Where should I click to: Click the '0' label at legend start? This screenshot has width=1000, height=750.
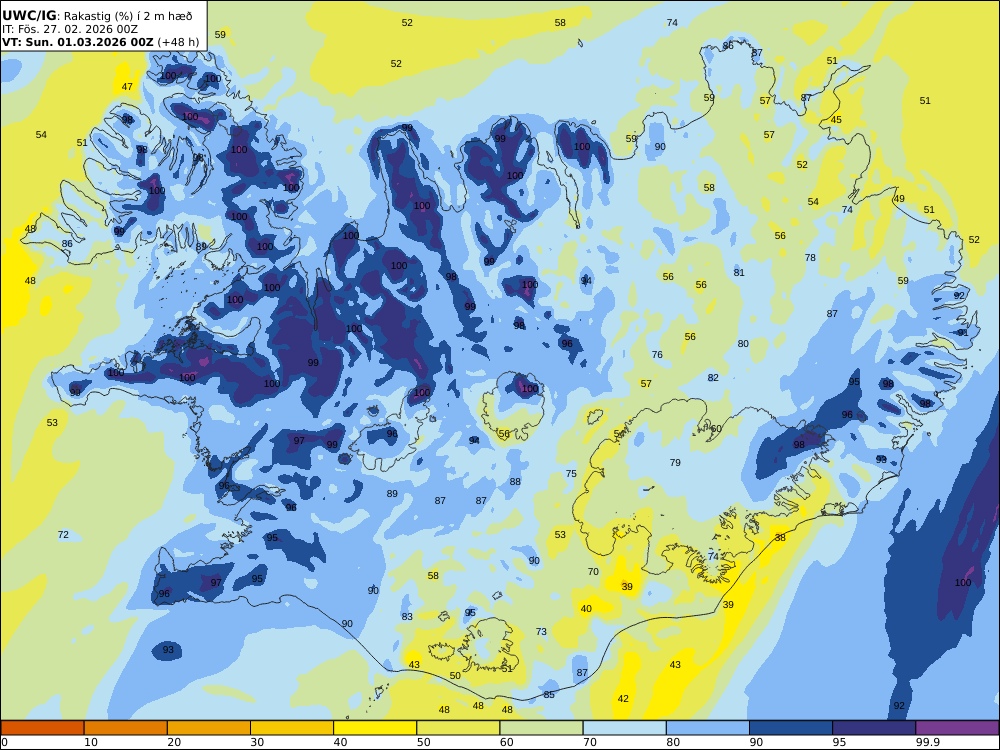click(x=4, y=742)
